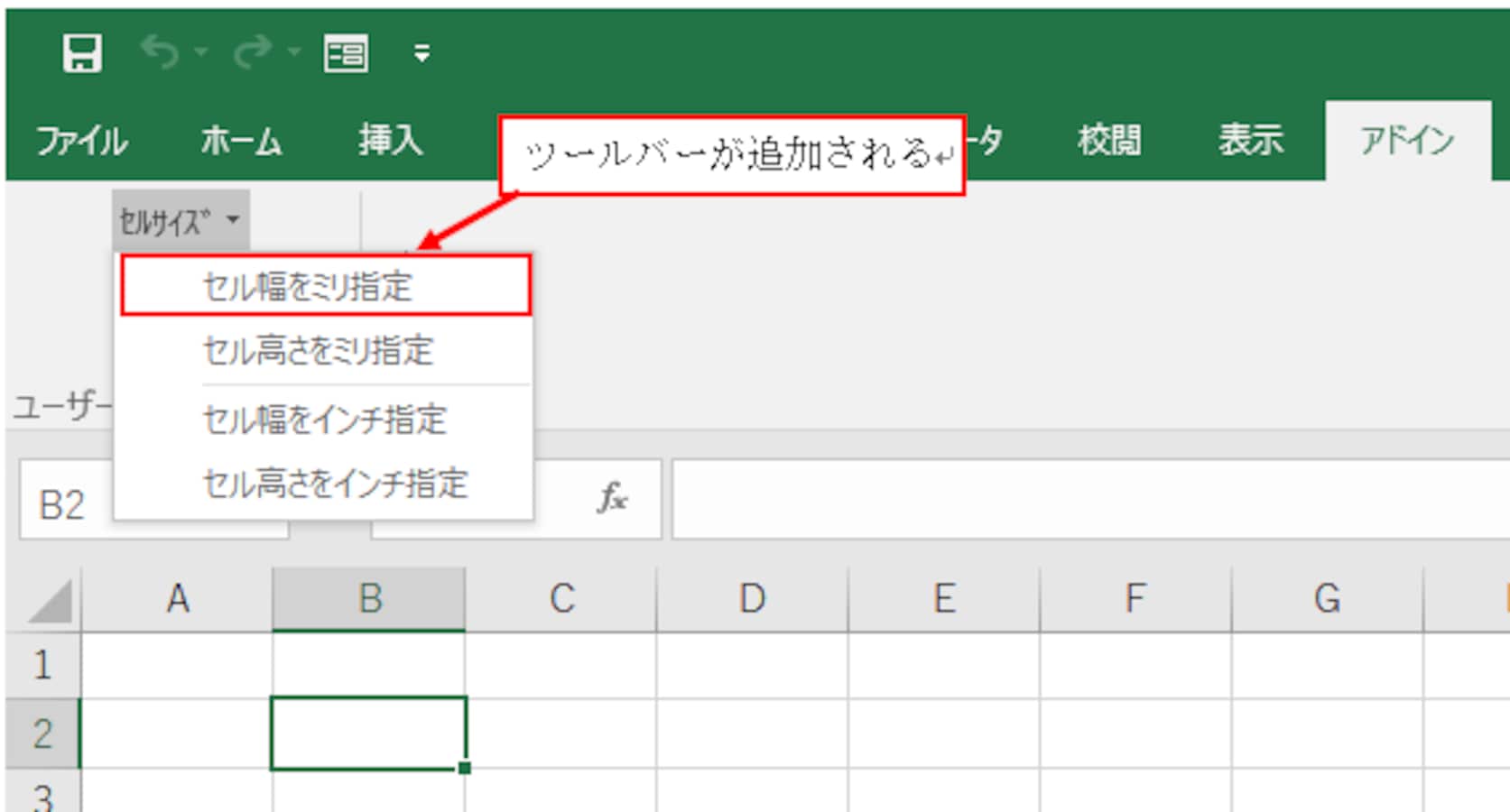Viewport: 1510px width, 812px height.
Task: Click the Select All corner triangle
Action: coord(48,602)
